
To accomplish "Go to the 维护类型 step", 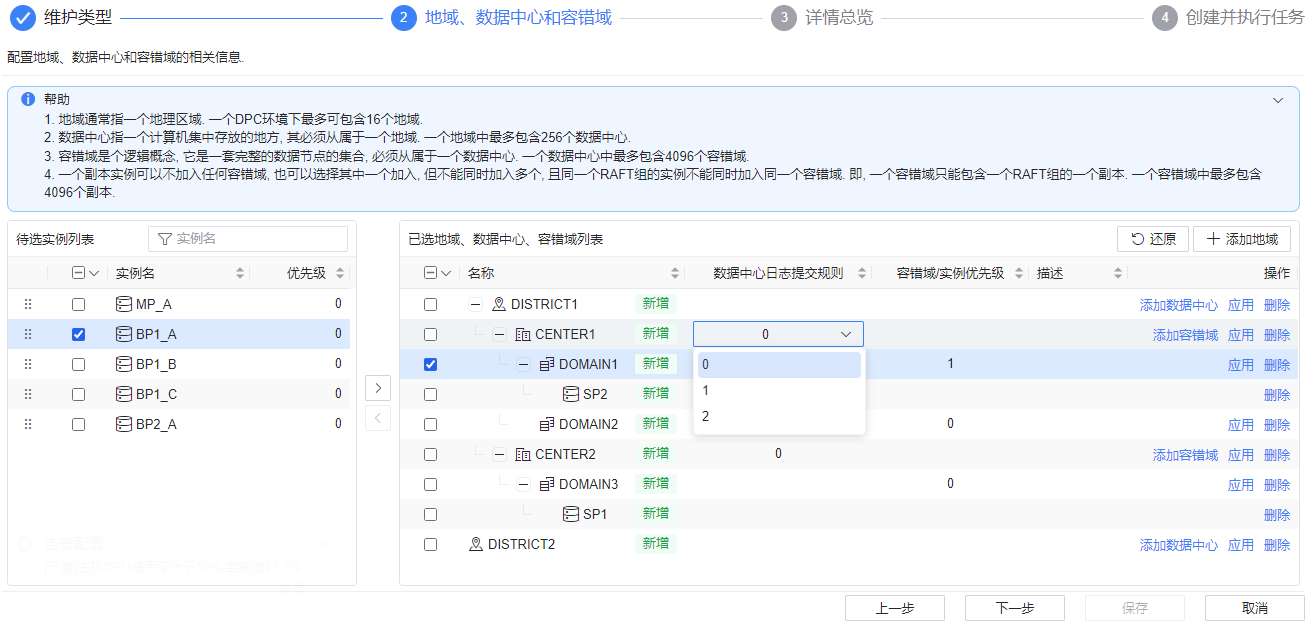I will point(62,18).
